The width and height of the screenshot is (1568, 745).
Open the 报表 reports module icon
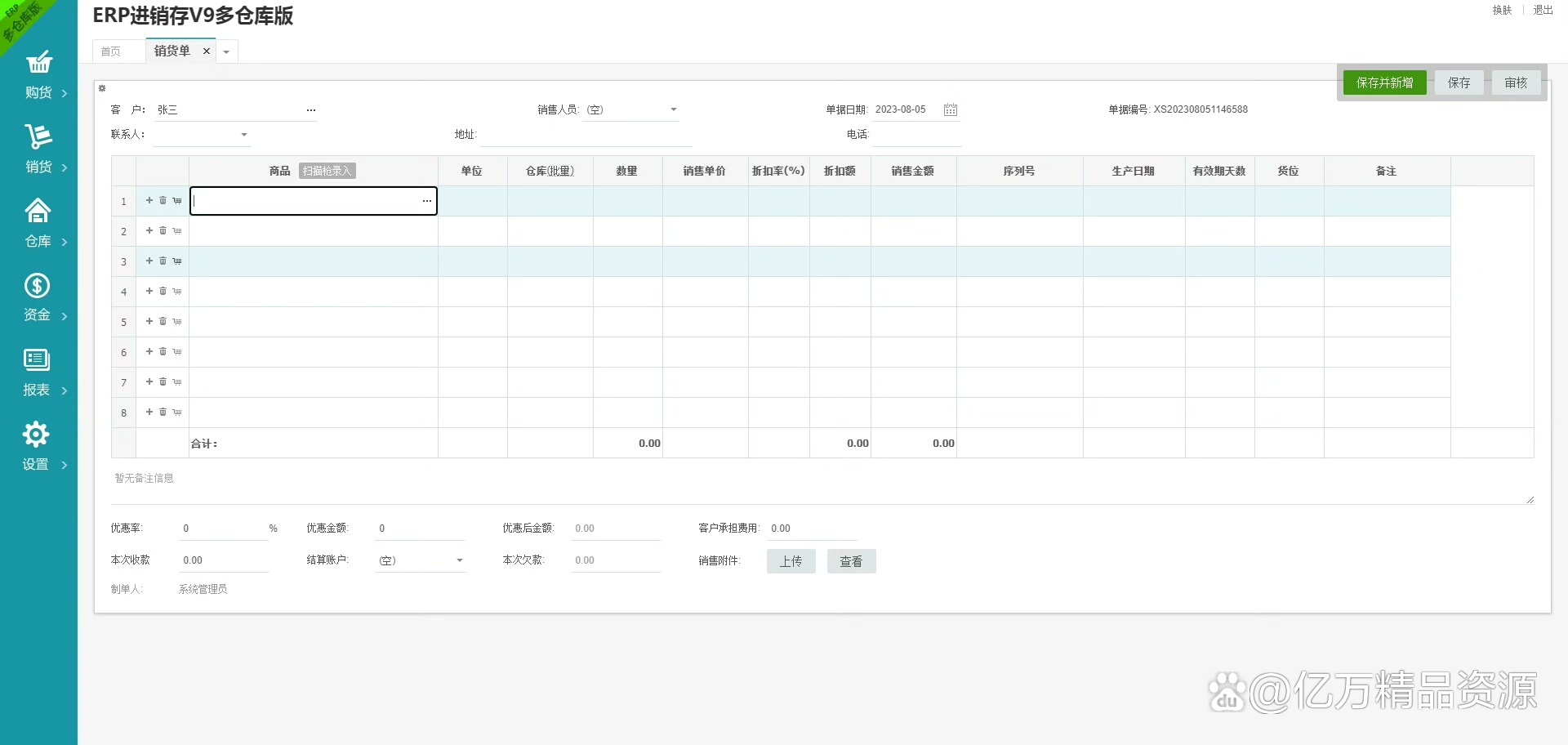(37, 359)
